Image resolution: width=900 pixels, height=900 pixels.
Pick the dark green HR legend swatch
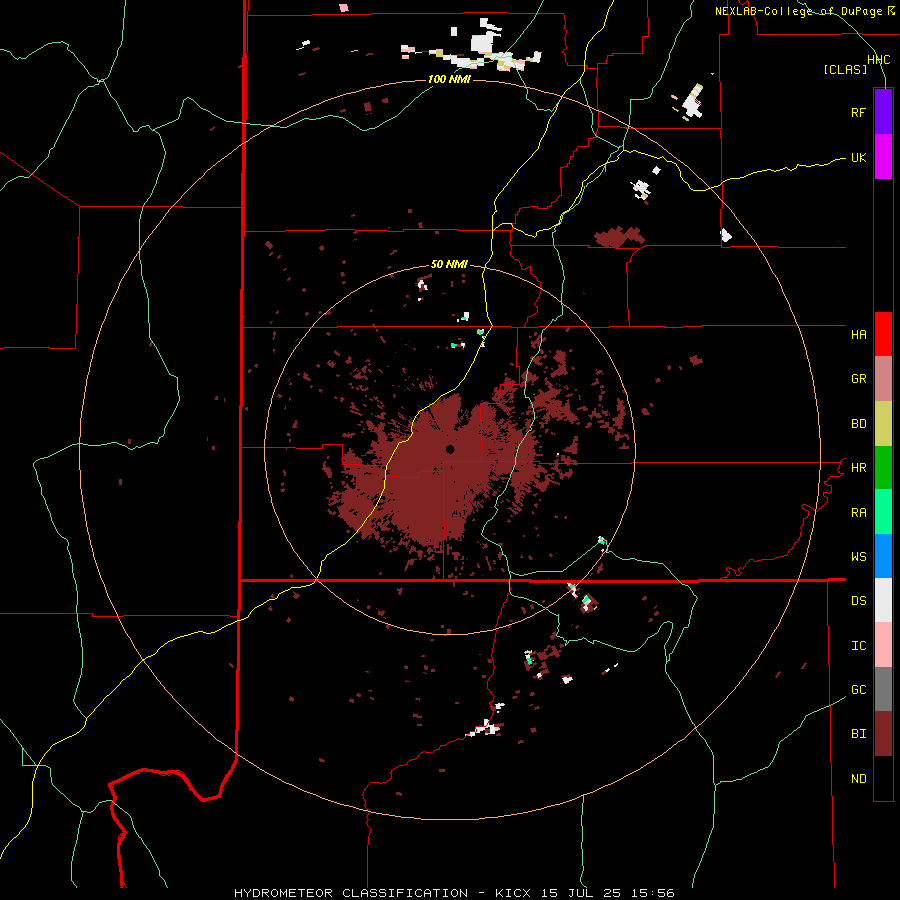tap(883, 468)
